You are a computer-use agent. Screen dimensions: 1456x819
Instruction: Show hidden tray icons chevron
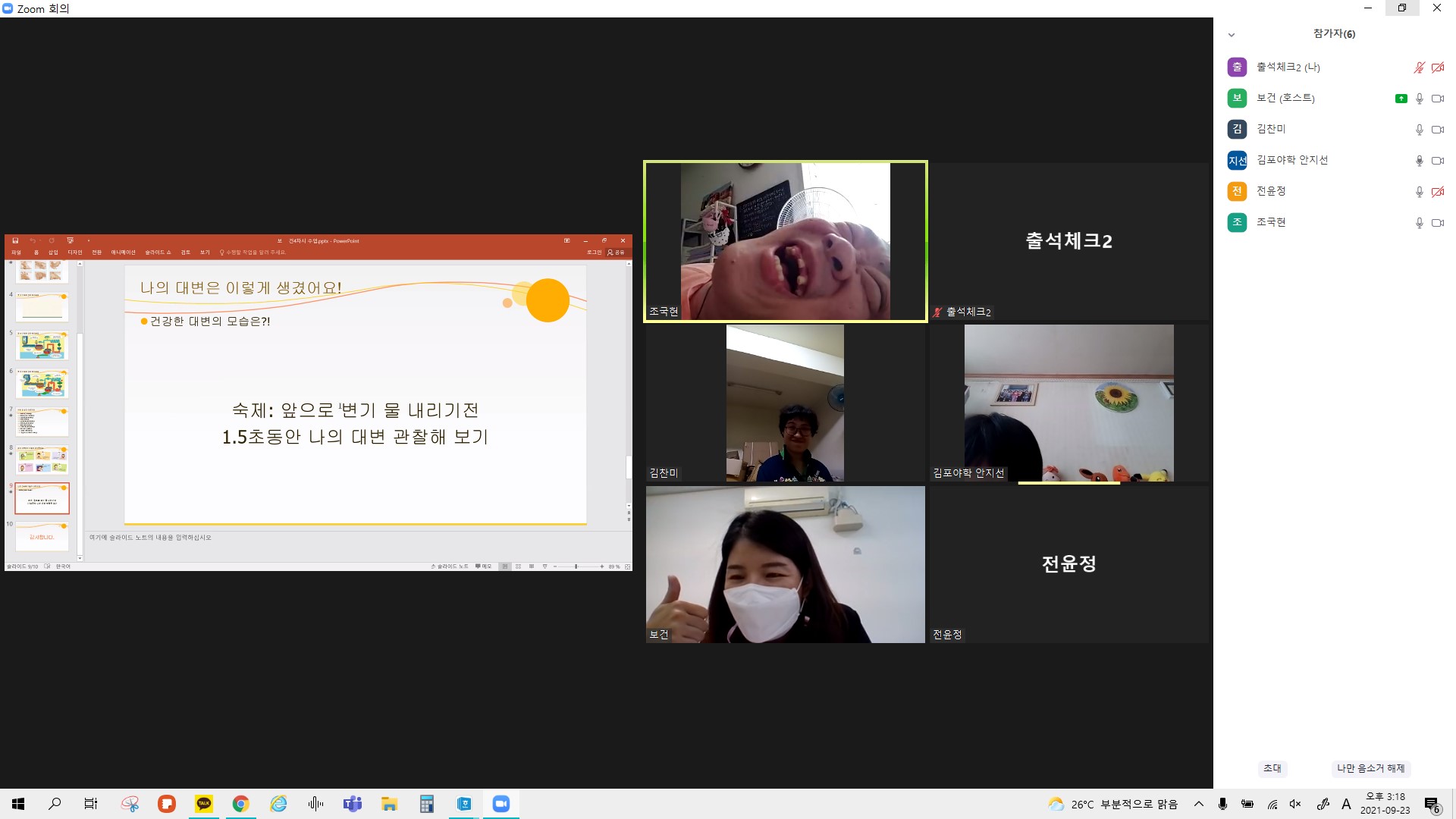tap(1199, 804)
